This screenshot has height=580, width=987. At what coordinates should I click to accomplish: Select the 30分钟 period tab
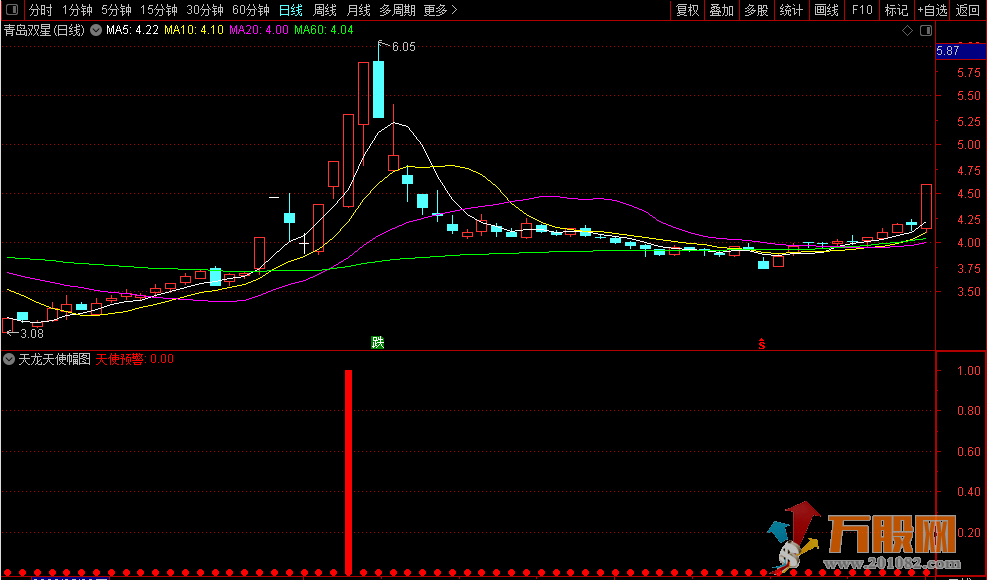tap(205, 10)
